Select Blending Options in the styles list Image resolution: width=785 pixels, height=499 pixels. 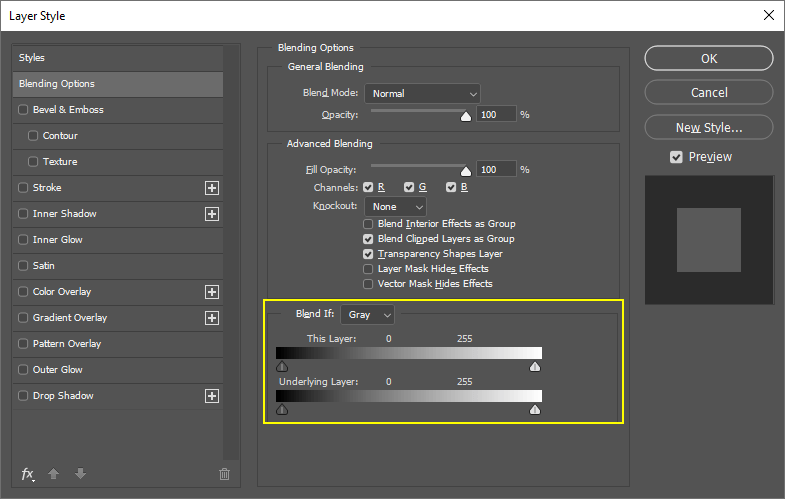click(x=119, y=84)
